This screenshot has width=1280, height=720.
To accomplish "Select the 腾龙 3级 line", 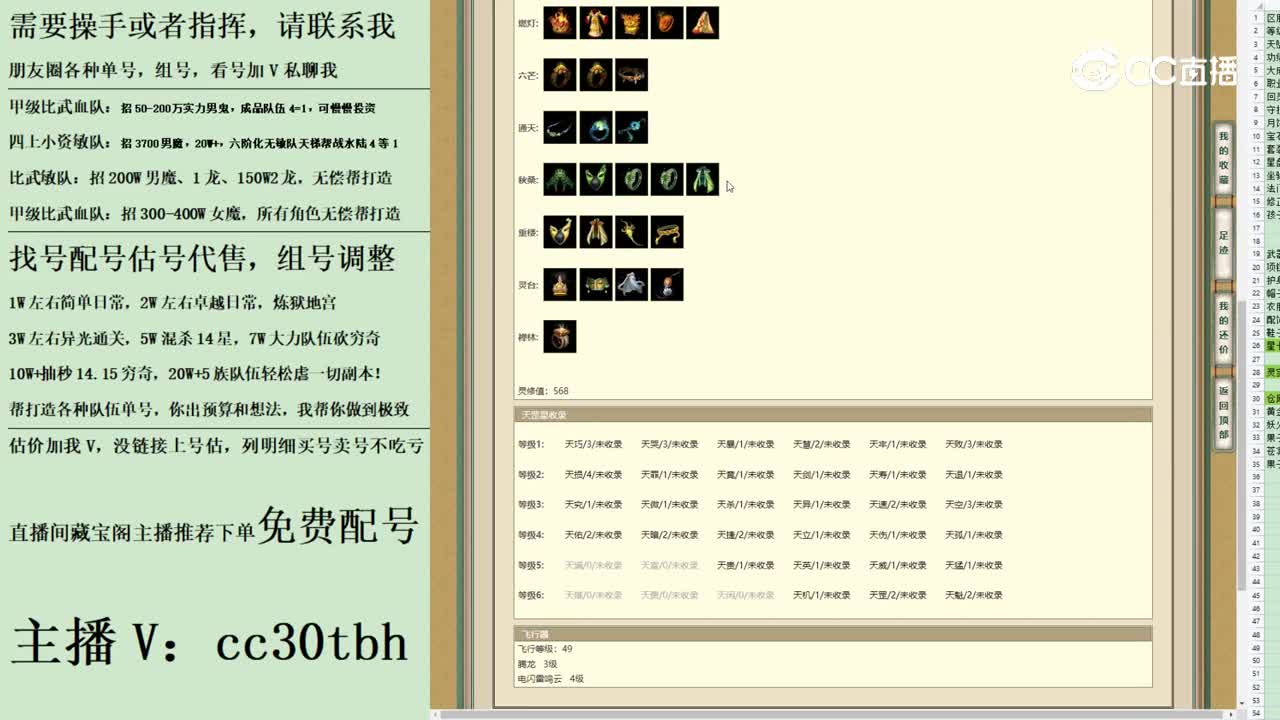I will [537, 664].
